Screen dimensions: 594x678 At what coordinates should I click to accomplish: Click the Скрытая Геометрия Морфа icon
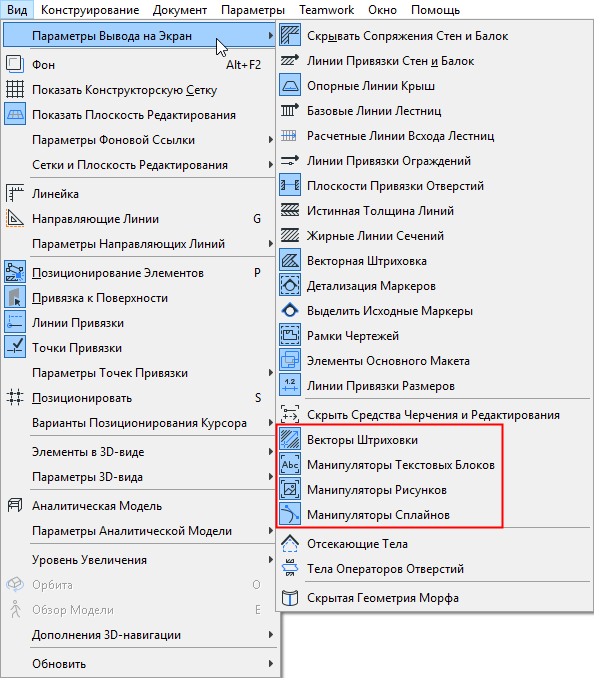coord(290,598)
